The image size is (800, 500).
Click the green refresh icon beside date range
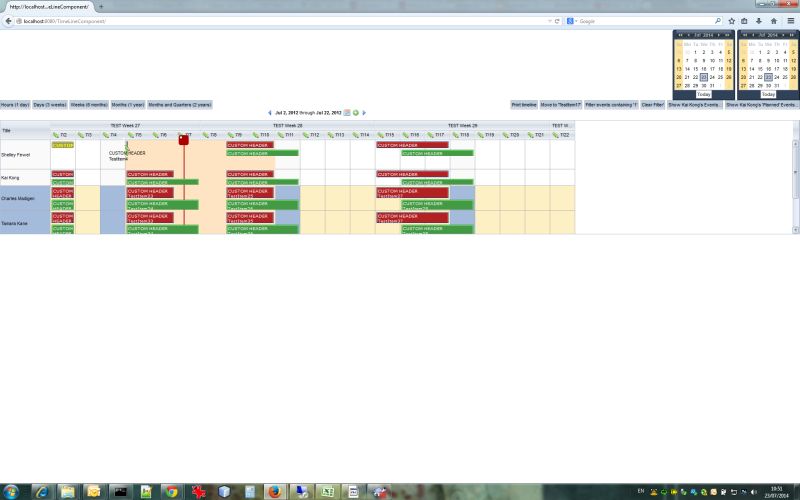[355, 113]
